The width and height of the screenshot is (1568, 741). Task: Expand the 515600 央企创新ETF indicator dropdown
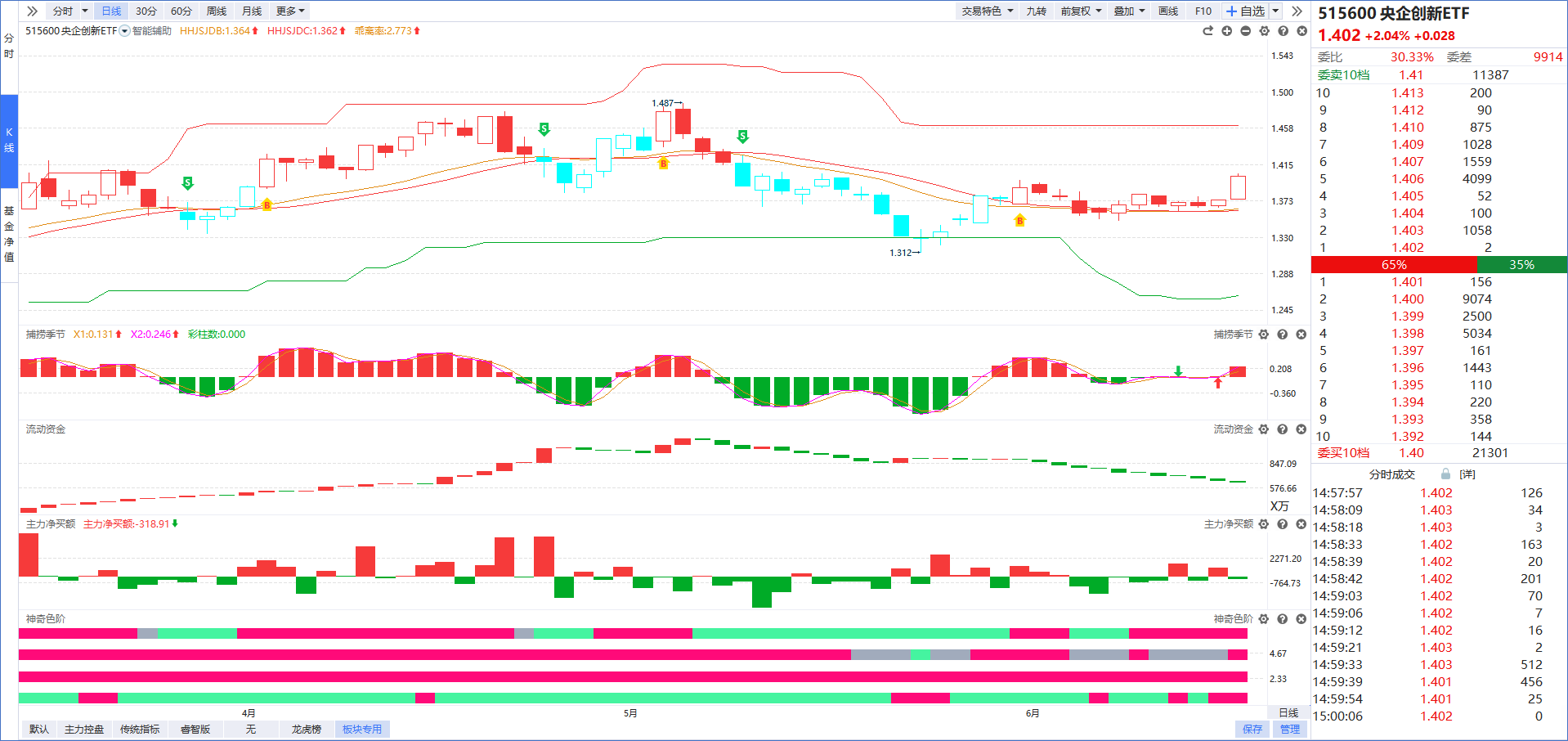point(124,31)
